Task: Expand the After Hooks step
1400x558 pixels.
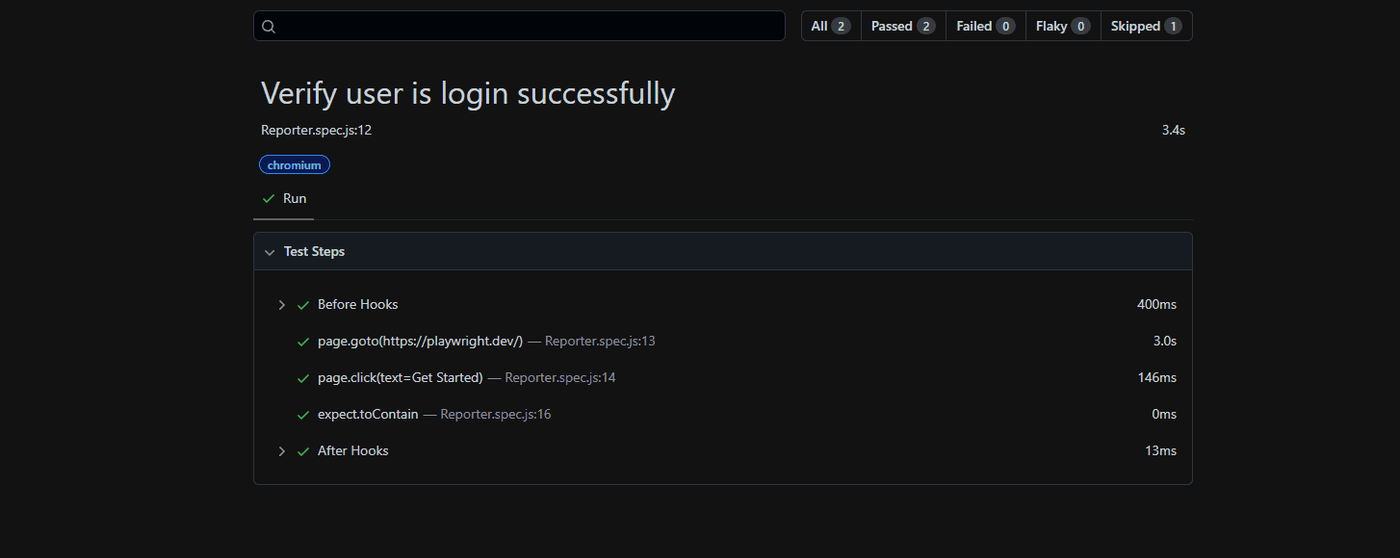Action: [x=282, y=452]
